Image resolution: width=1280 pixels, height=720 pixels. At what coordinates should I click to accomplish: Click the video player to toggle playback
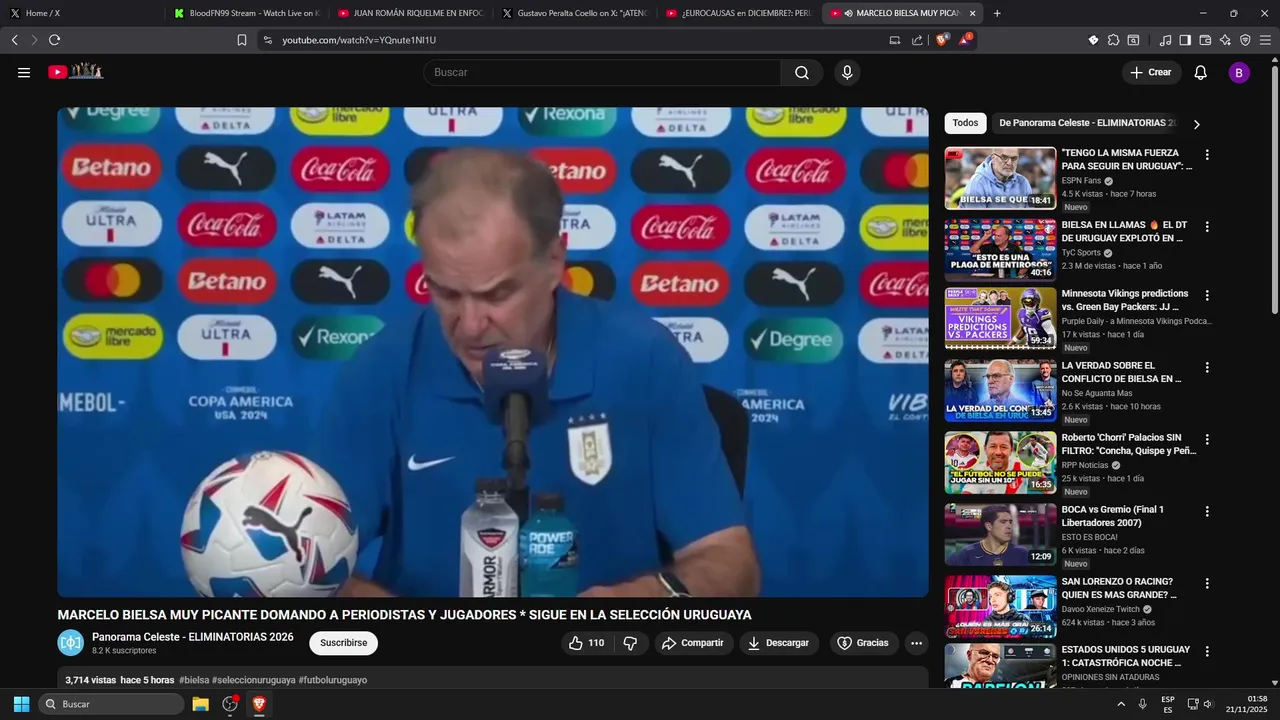click(x=493, y=352)
